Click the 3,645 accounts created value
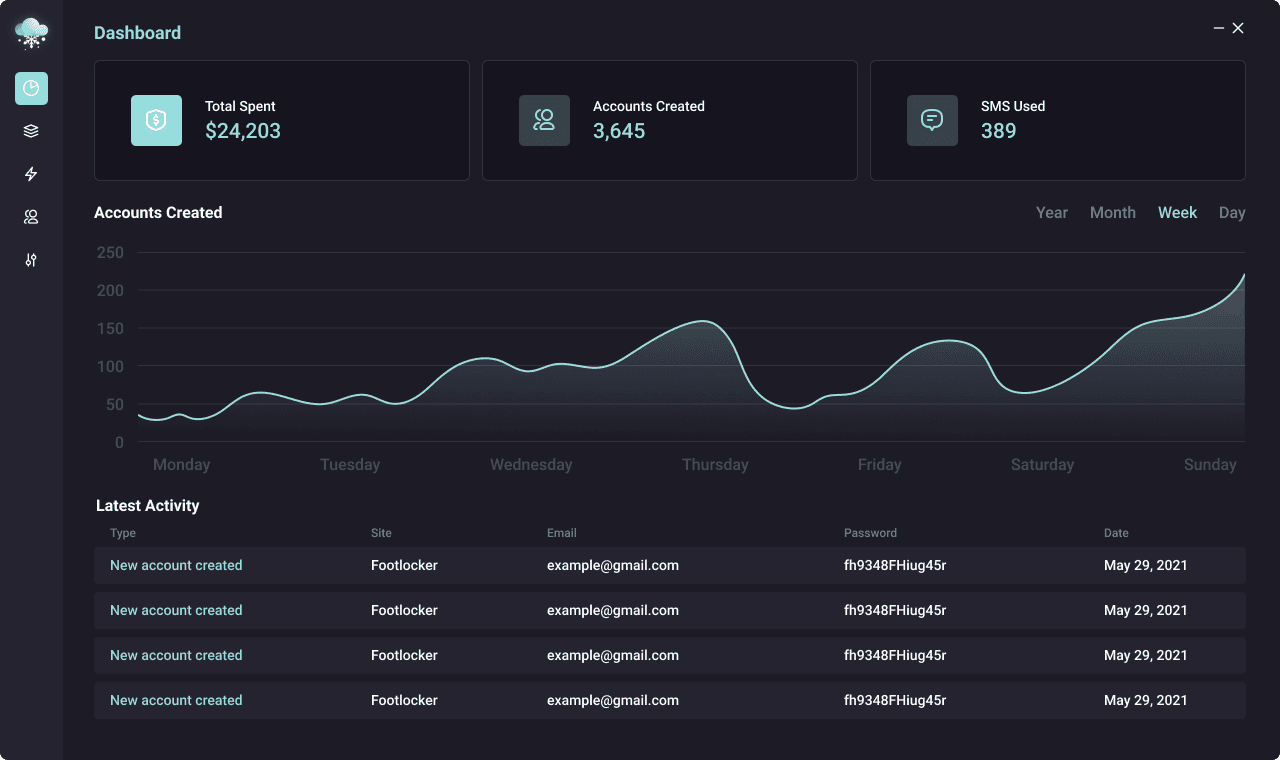 (619, 131)
